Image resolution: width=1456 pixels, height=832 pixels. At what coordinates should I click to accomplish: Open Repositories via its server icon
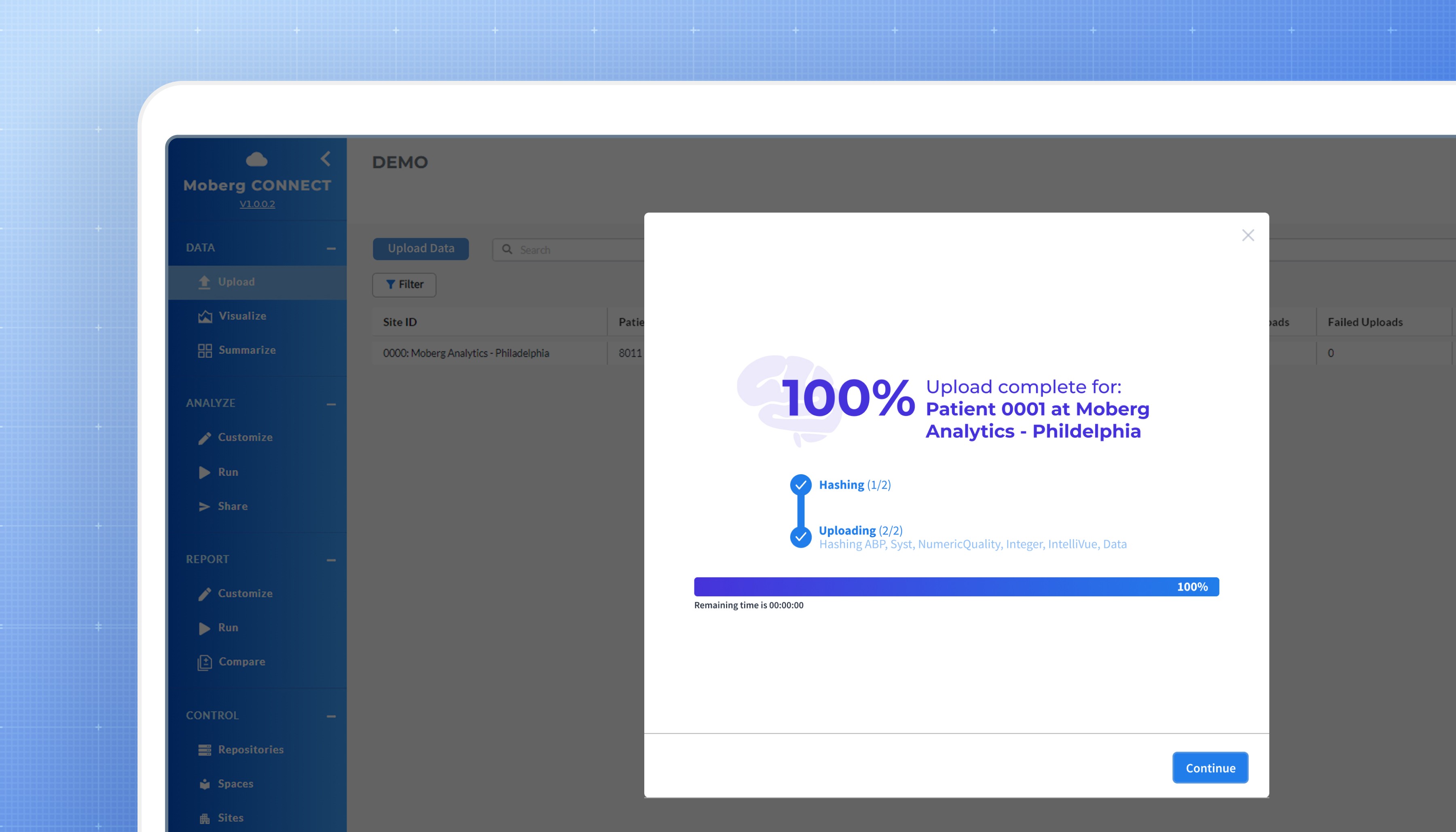point(205,750)
